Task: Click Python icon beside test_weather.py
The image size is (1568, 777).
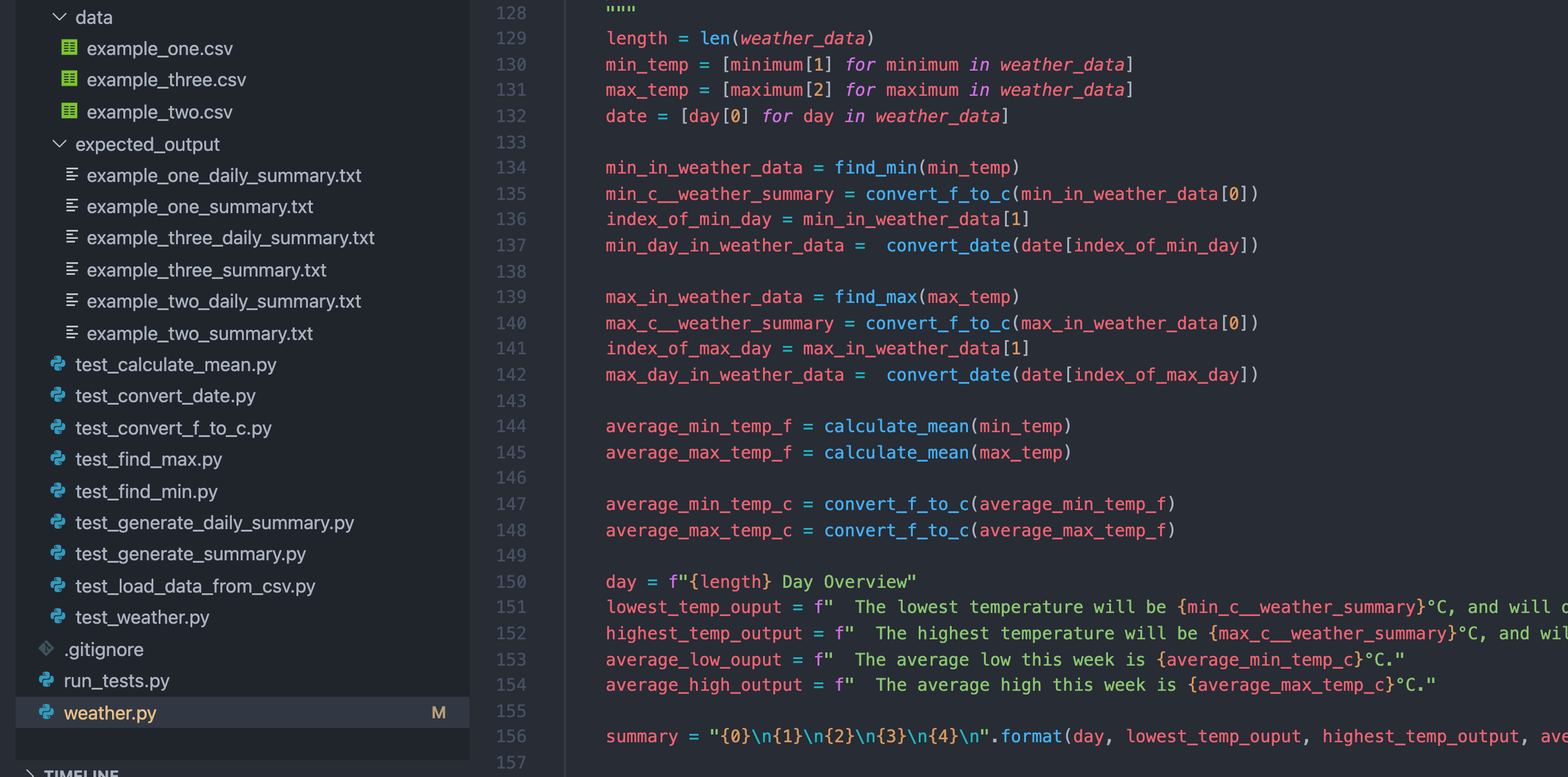Action: coord(58,617)
